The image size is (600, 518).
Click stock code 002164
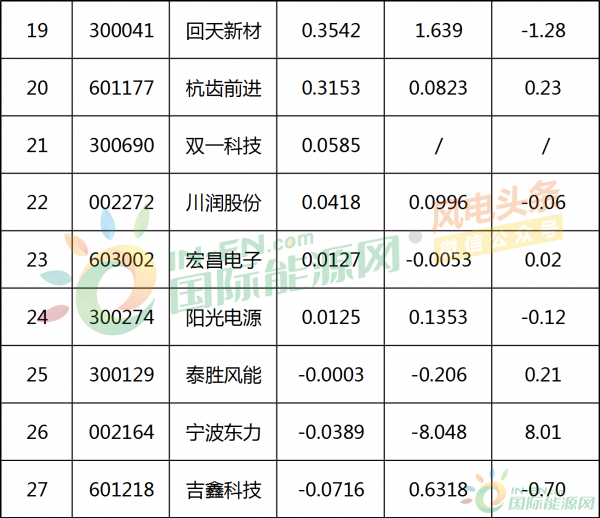click(x=122, y=432)
